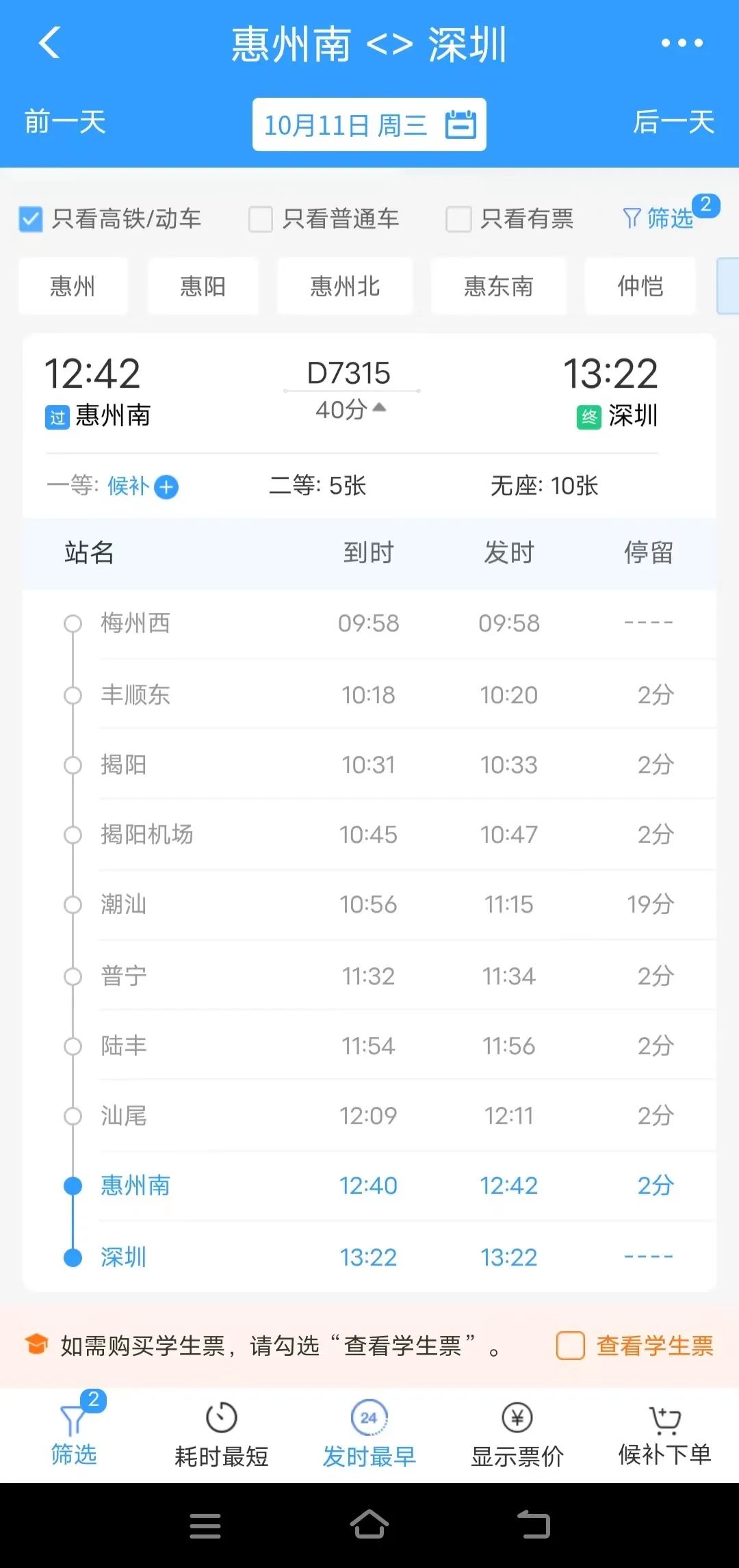Open the three-dot more options menu
The height and width of the screenshot is (1568, 739).
click(682, 43)
